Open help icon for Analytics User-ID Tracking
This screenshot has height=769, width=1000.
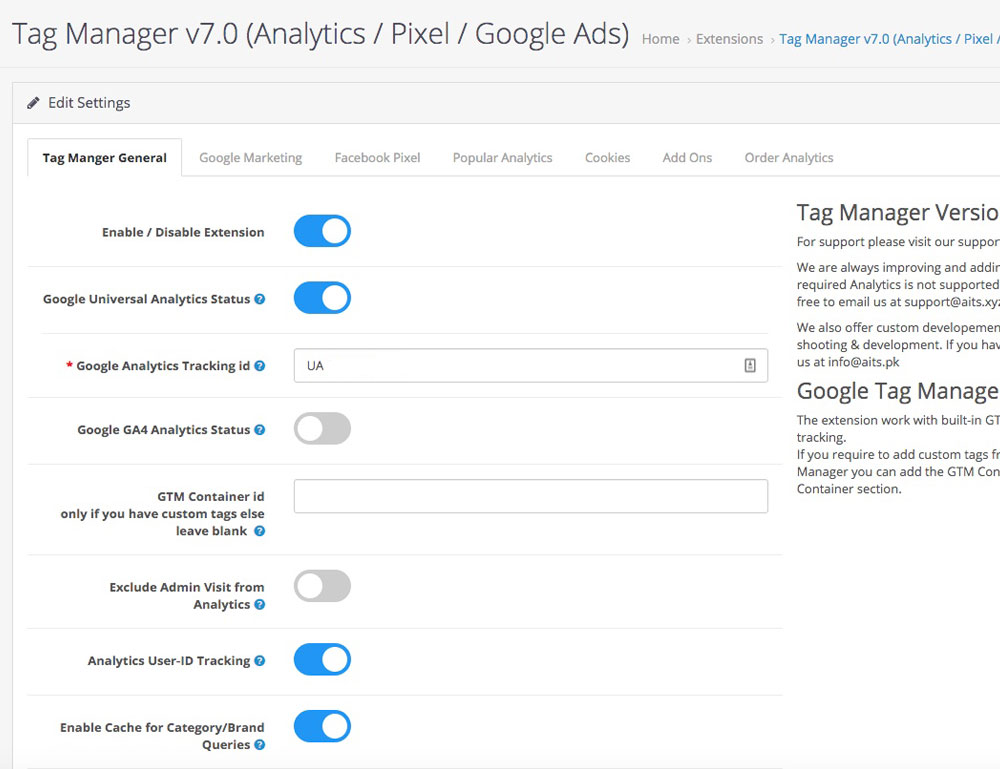260,661
